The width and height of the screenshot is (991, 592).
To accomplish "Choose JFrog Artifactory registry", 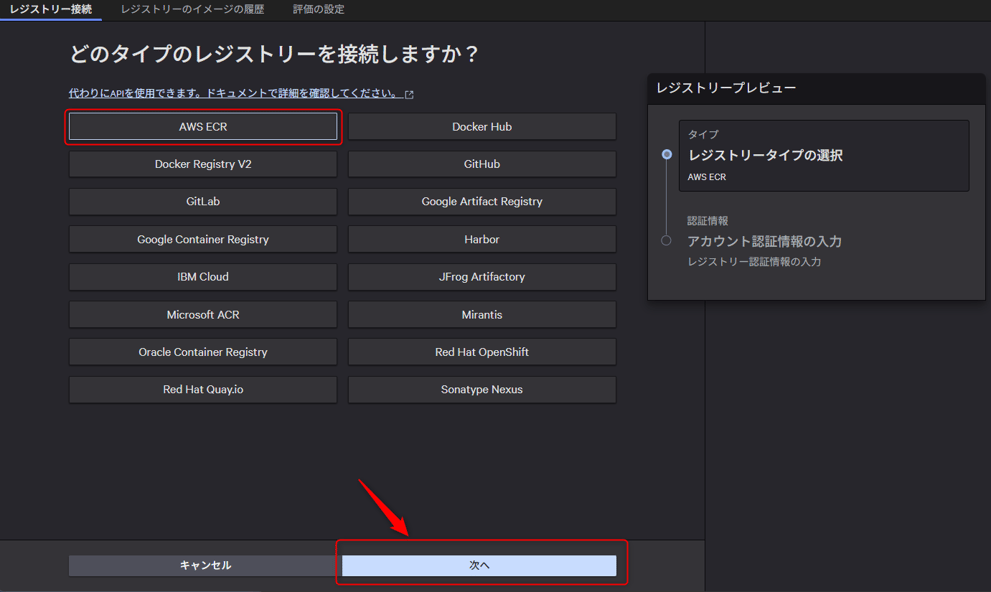I will (x=481, y=276).
